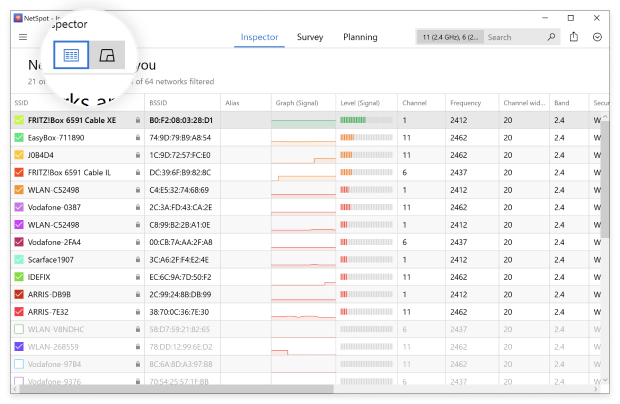Viewport: 620px width, 404px height.
Task: Uncheck FRITZ!Box 6591 Cable XE network
Action: [x=19, y=120]
